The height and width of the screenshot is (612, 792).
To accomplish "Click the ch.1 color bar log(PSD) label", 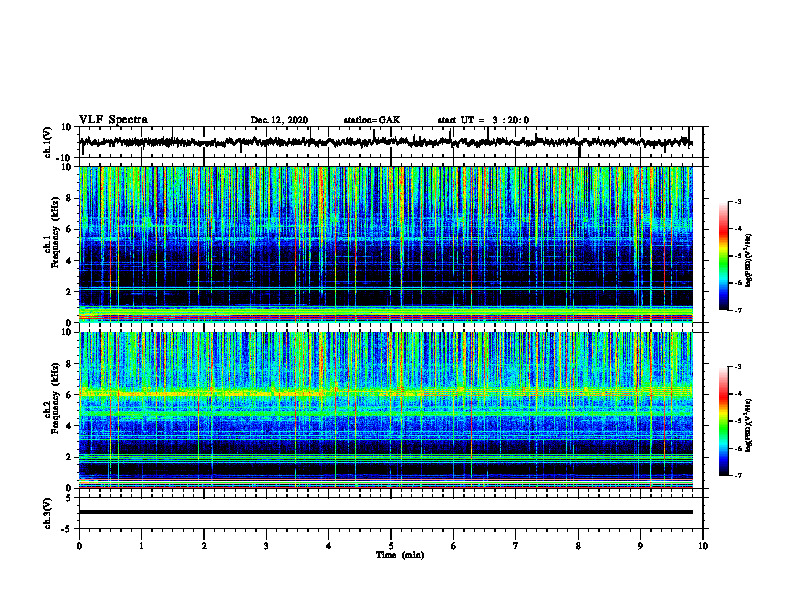I will [749, 261].
